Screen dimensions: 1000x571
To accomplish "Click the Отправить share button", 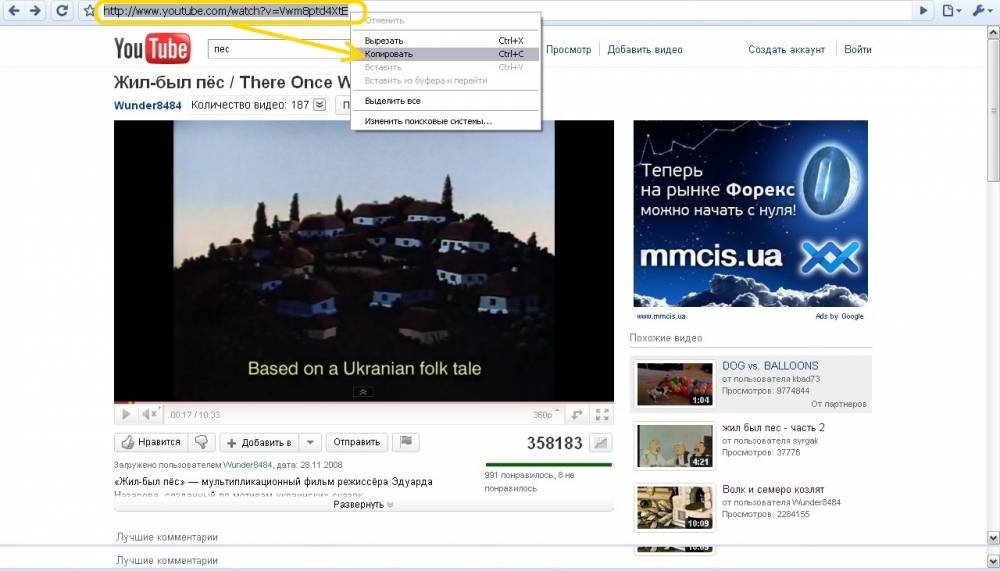I will (x=357, y=442).
